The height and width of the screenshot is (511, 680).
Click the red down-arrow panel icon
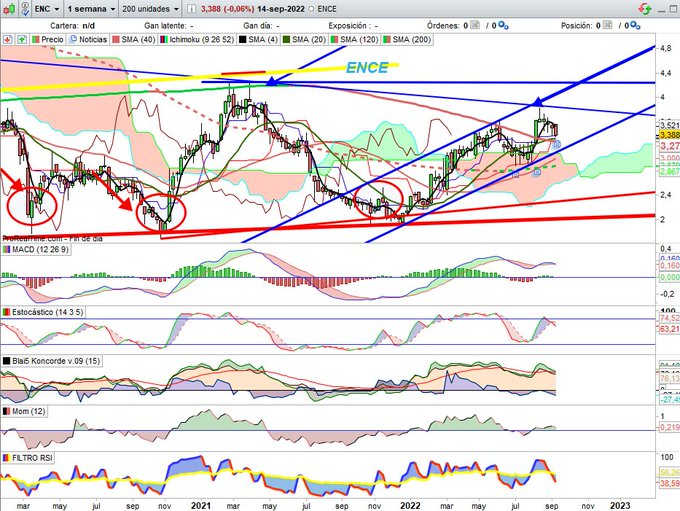click(x=7, y=39)
